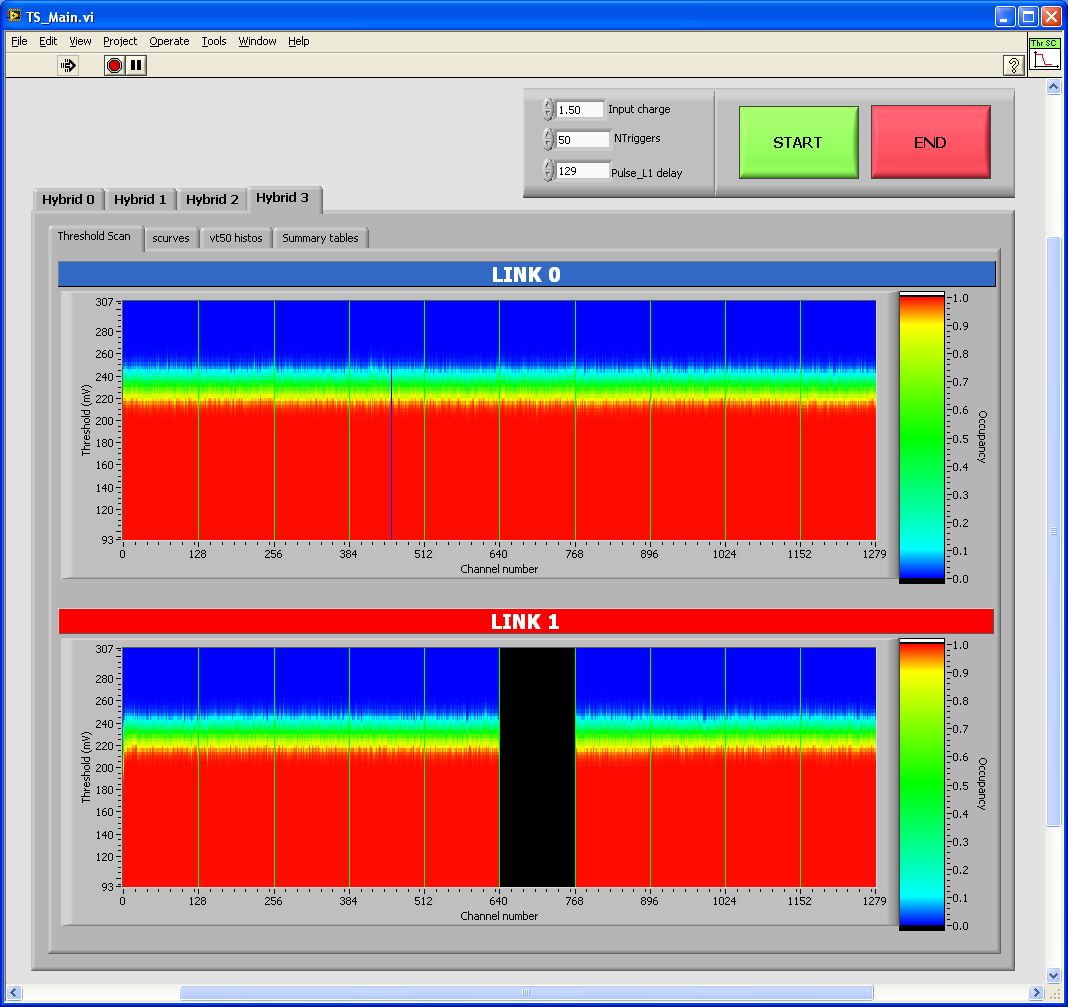This screenshot has width=1068, height=1007.
Task: Click the NTriggers input field
Action: 582,140
